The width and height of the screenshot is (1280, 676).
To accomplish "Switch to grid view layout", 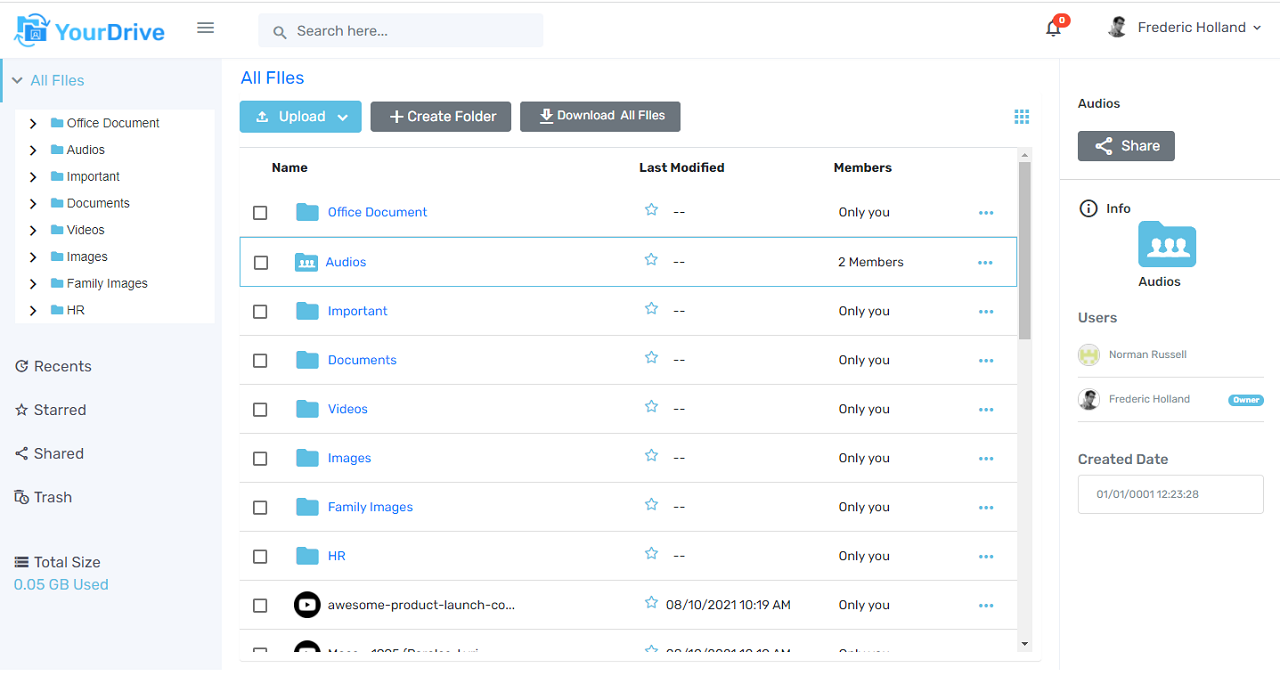I will click(x=1021, y=116).
